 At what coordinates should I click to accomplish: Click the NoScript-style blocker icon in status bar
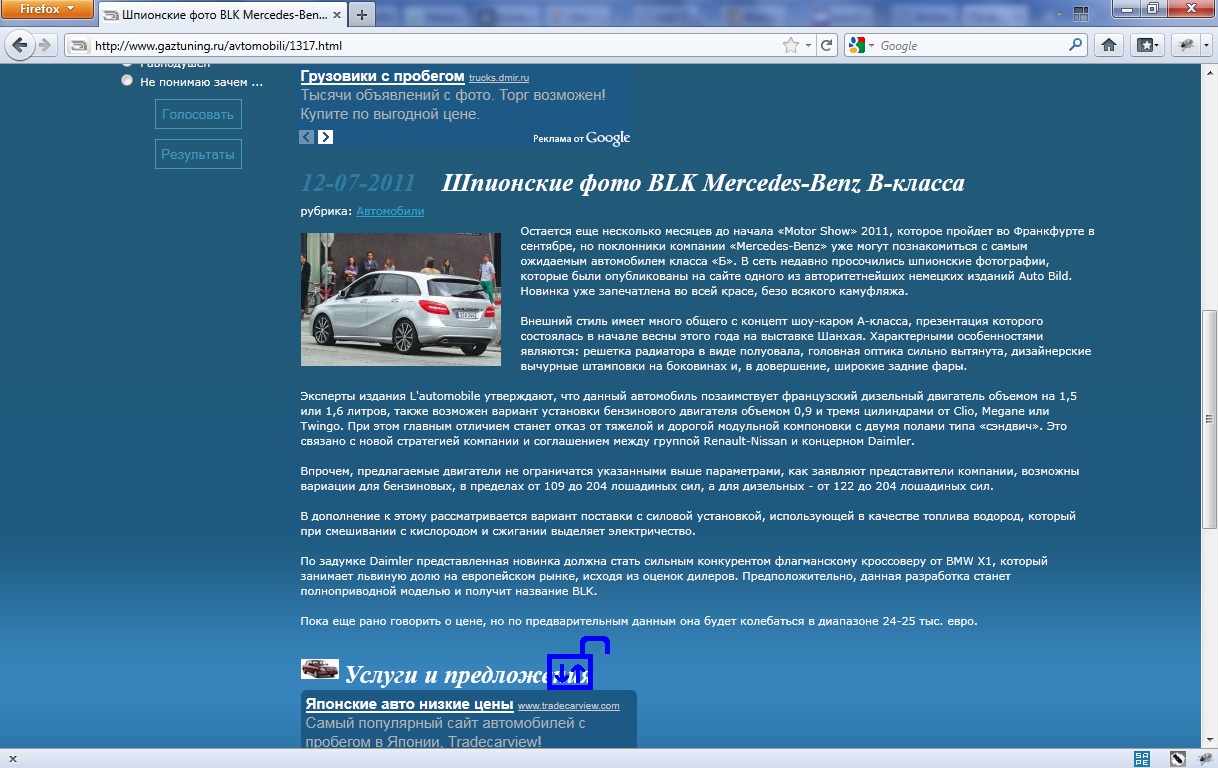coord(1178,759)
